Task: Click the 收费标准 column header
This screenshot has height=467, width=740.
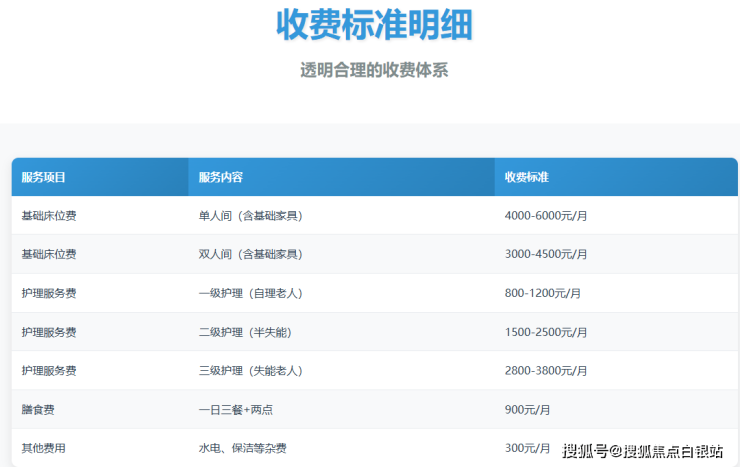Action: click(x=526, y=177)
